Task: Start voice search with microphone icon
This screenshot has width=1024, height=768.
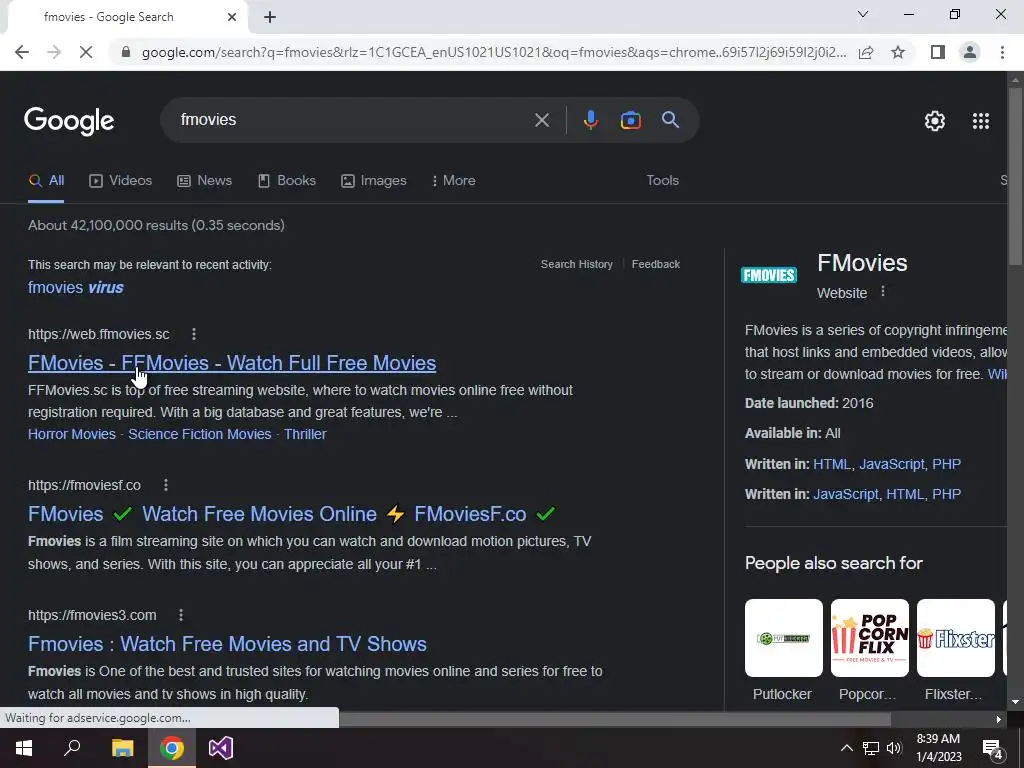Action: [x=590, y=120]
